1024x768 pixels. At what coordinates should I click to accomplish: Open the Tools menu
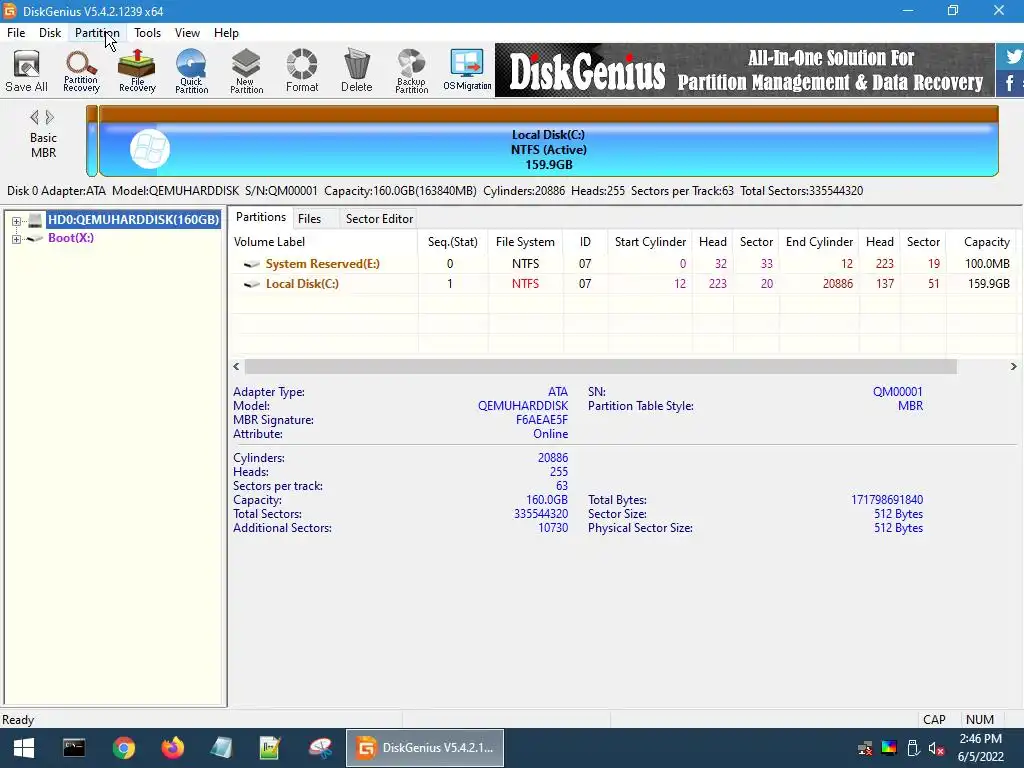click(x=148, y=33)
